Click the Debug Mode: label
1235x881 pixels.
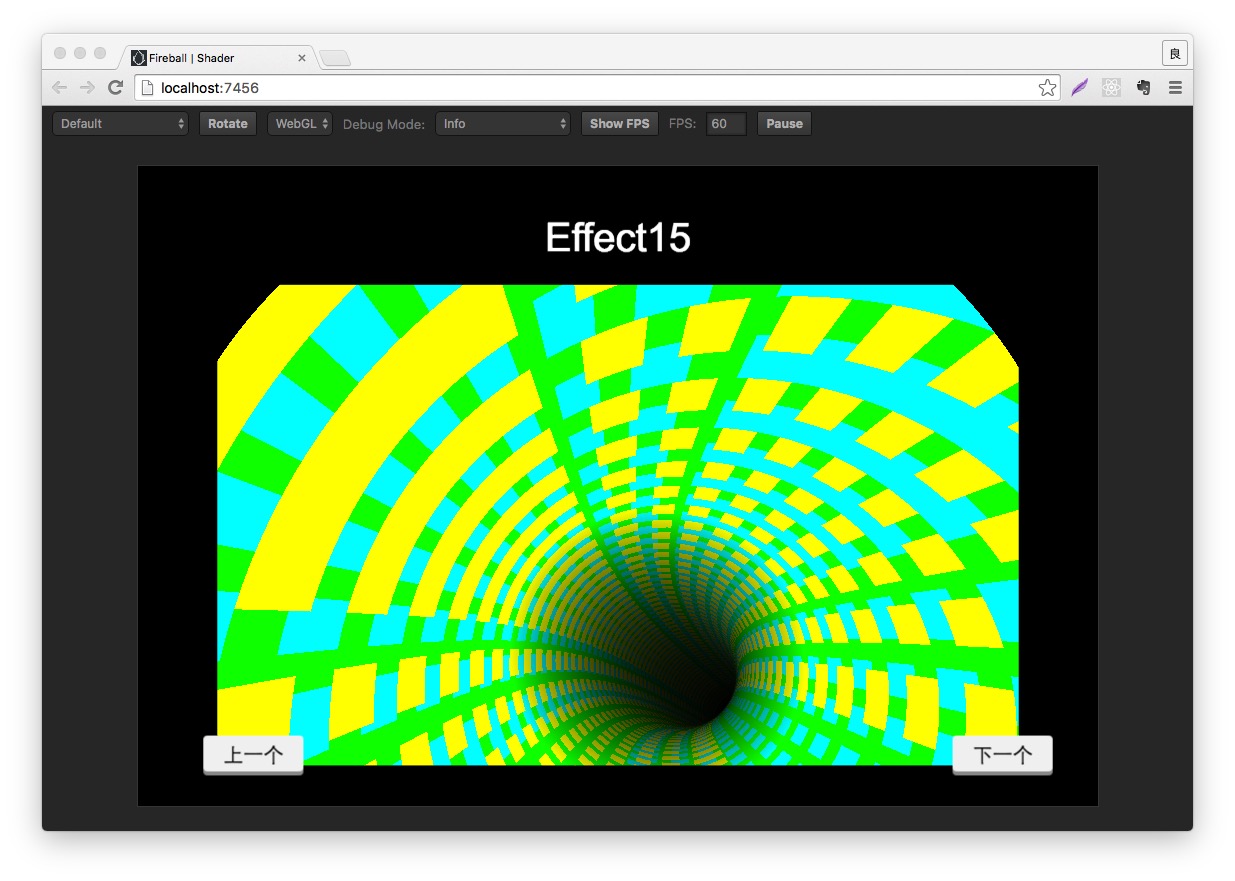click(384, 124)
